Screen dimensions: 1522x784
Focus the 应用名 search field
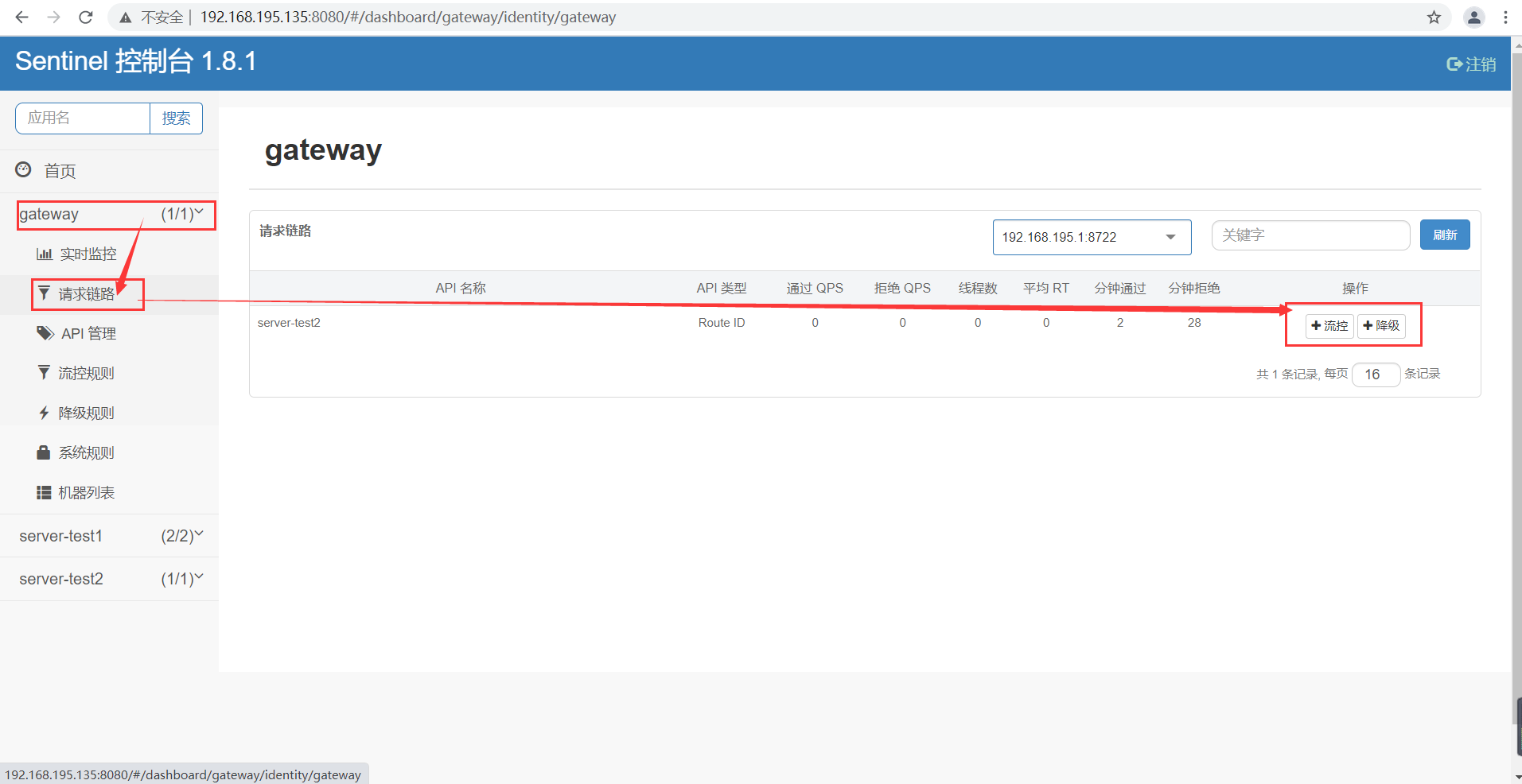pos(83,118)
